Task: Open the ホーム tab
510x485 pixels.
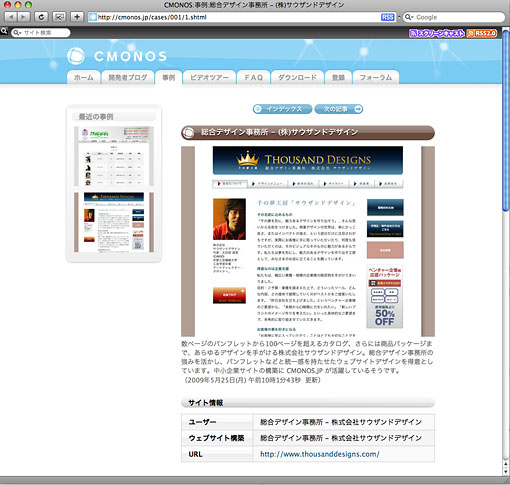Action: tap(84, 77)
